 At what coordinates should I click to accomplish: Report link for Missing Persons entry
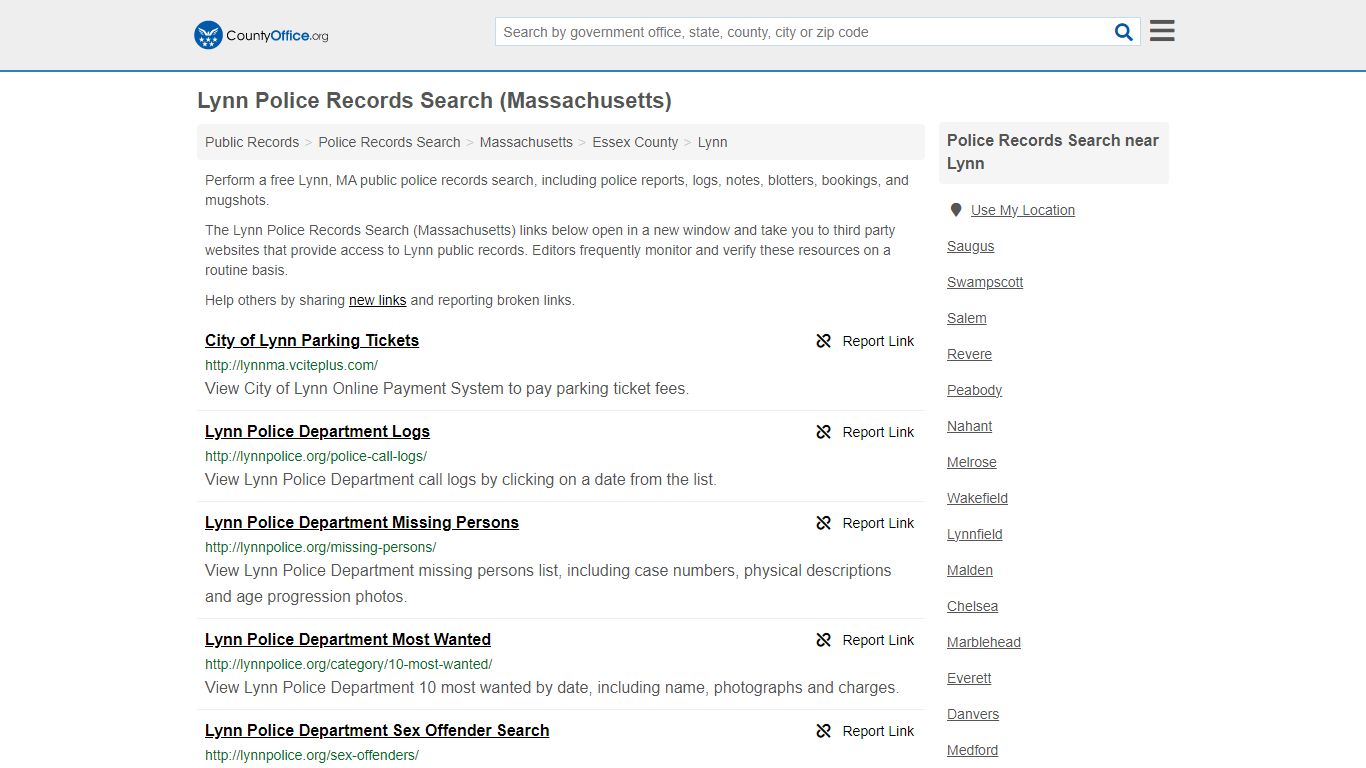click(x=865, y=523)
